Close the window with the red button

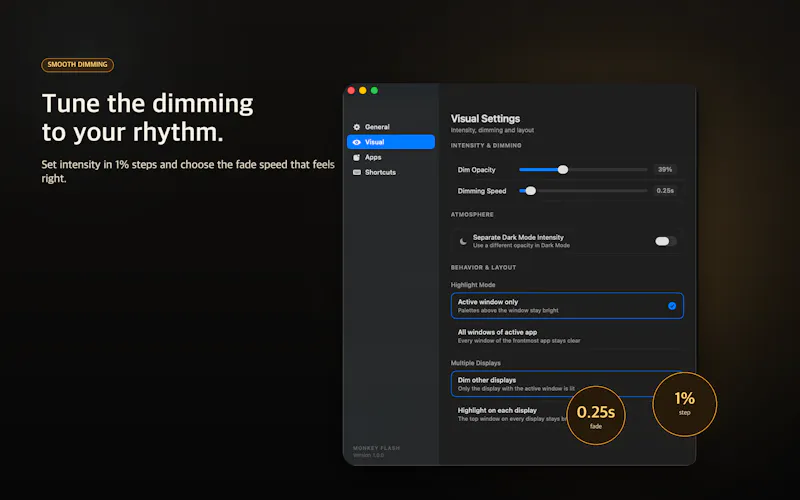coord(351,90)
